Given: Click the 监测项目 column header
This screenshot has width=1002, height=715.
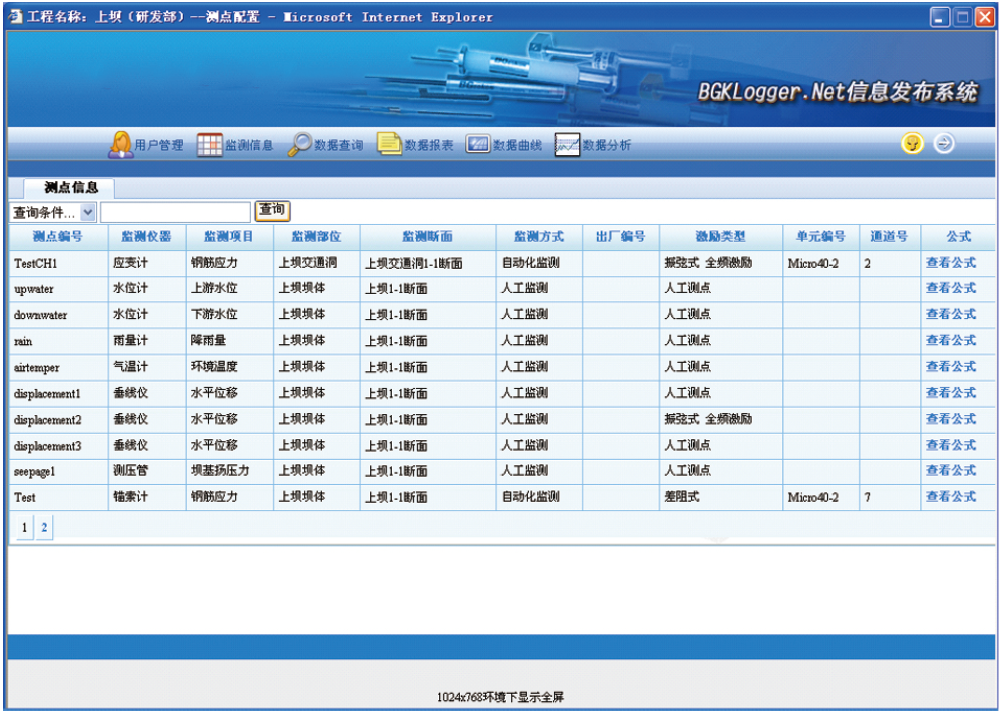Looking at the screenshot, I should click(229, 236).
